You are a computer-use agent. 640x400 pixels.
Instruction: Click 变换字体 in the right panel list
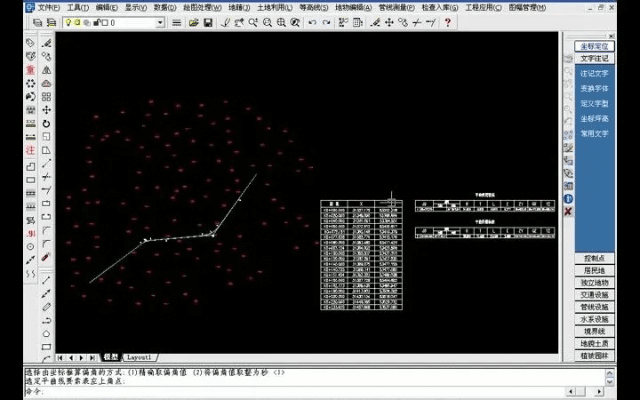click(x=594, y=88)
